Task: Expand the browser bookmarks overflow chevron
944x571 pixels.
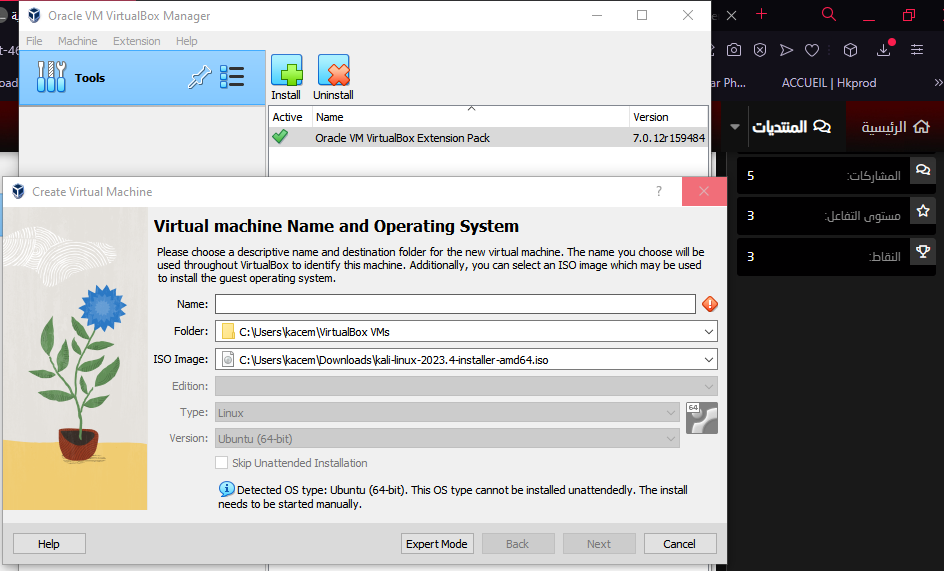Action: [938, 83]
